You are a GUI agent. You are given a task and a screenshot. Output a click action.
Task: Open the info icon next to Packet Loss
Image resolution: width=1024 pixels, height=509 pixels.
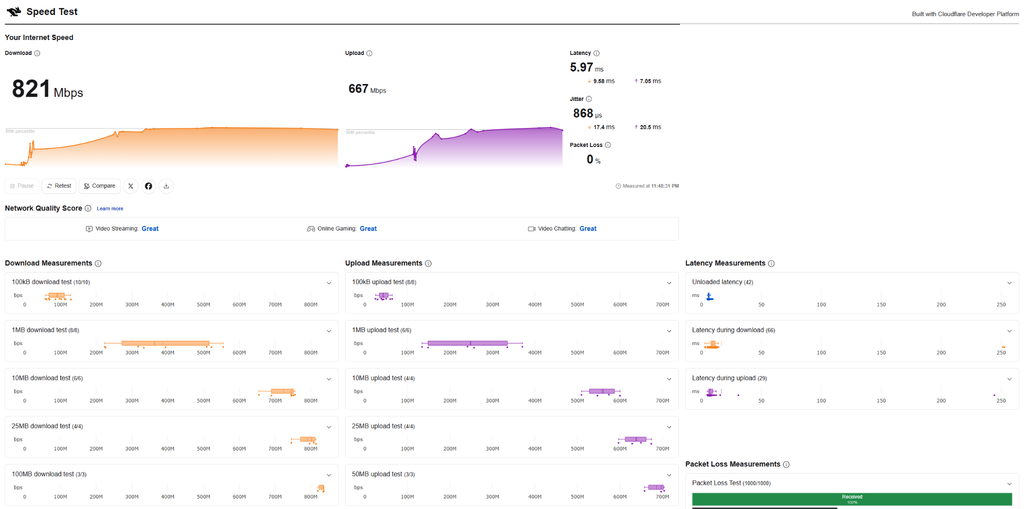[x=608, y=145]
